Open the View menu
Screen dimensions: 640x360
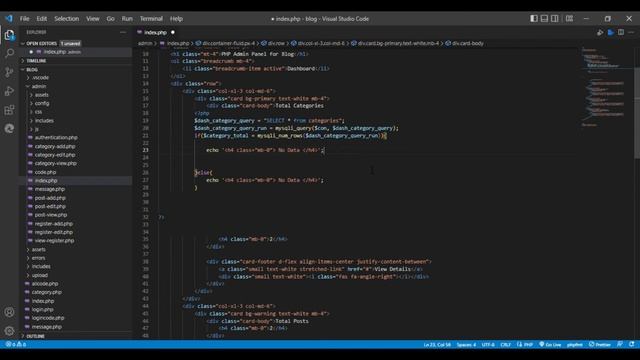(x=93, y=19)
